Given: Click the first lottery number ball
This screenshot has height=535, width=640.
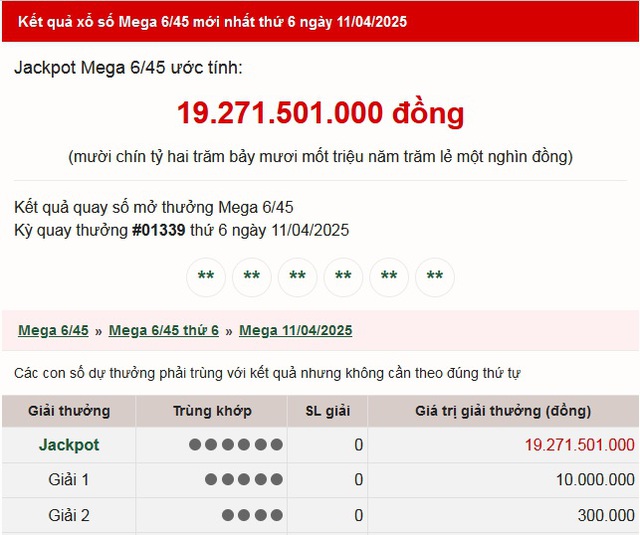Looking at the screenshot, I should point(206,277).
